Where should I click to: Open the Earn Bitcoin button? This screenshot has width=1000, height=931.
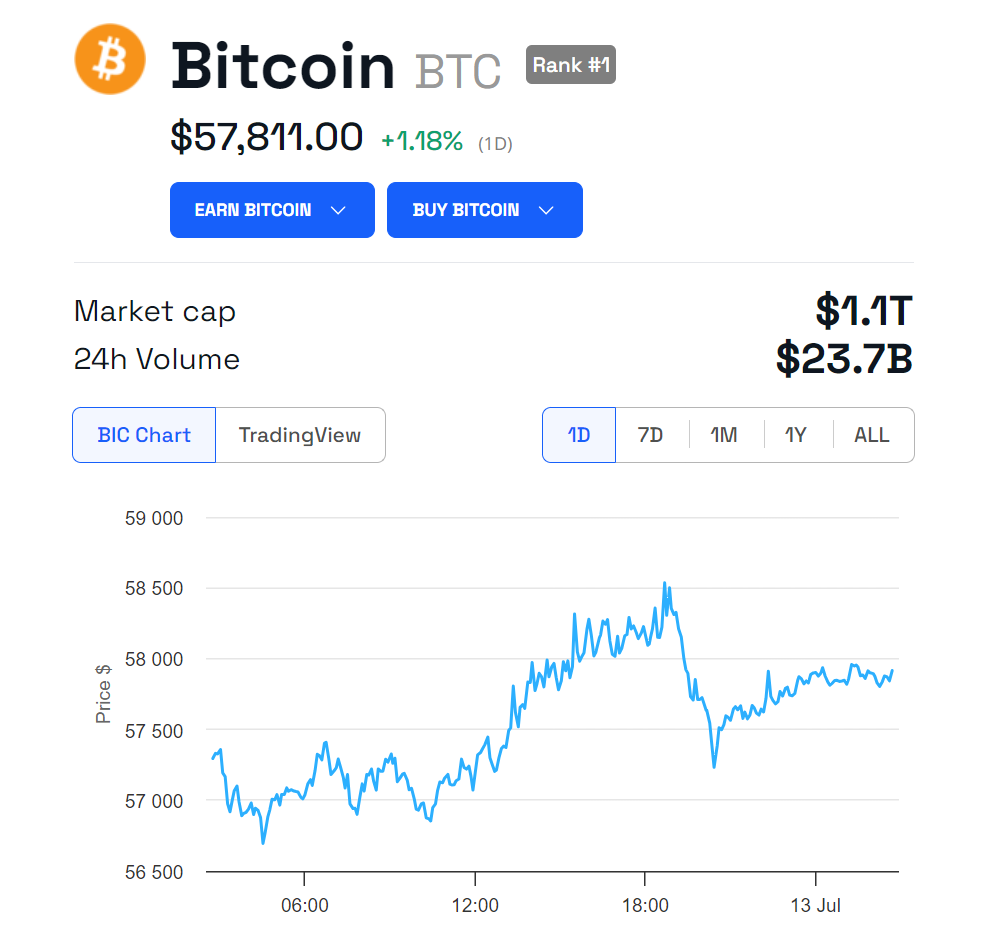[x=272, y=210]
